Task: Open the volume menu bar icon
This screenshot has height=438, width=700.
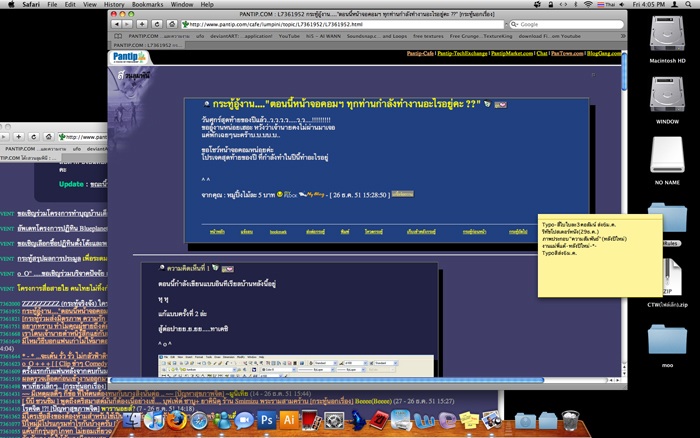Action: pyautogui.click(x=621, y=4)
